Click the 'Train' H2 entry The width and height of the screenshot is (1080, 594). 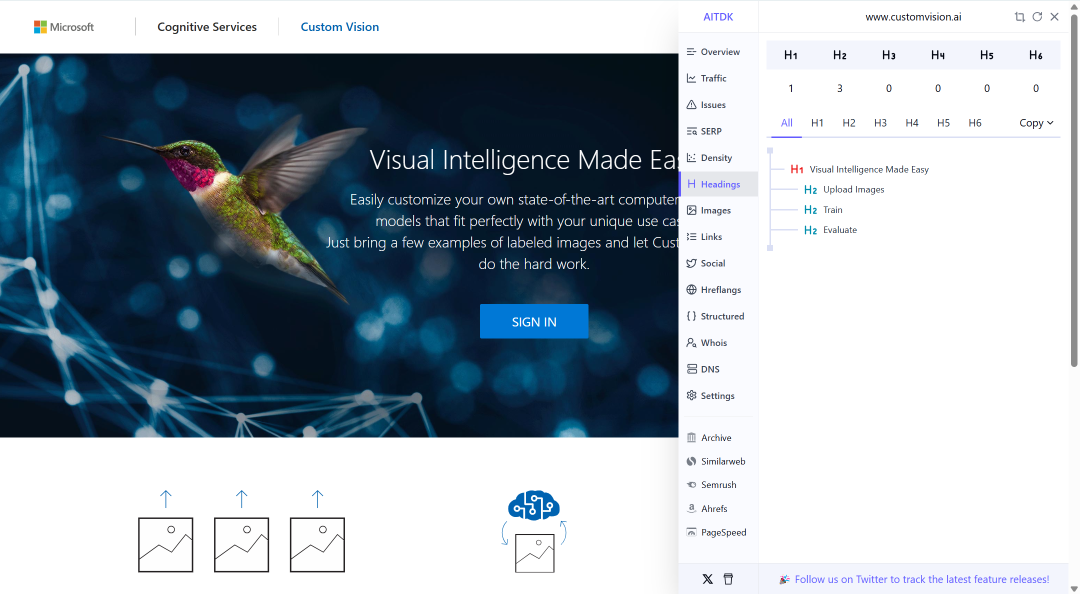click(833, 209)
